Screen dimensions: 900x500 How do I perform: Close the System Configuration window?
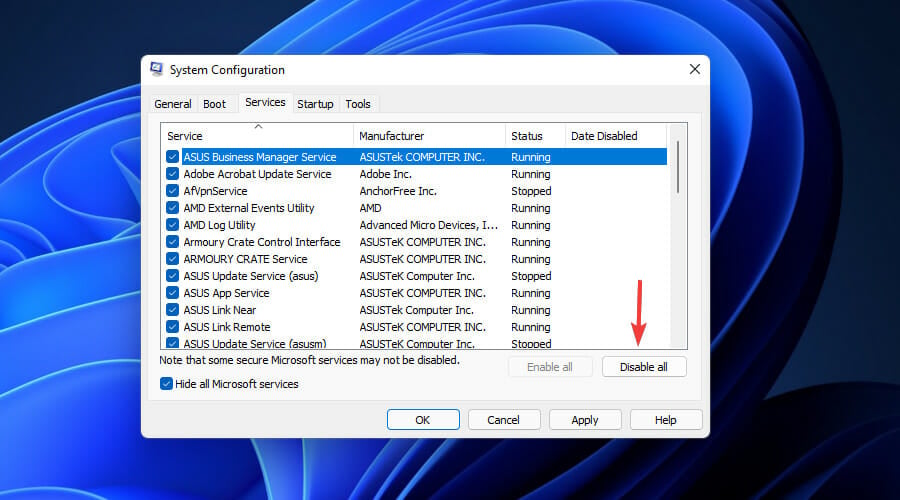[x=695, y=69]
